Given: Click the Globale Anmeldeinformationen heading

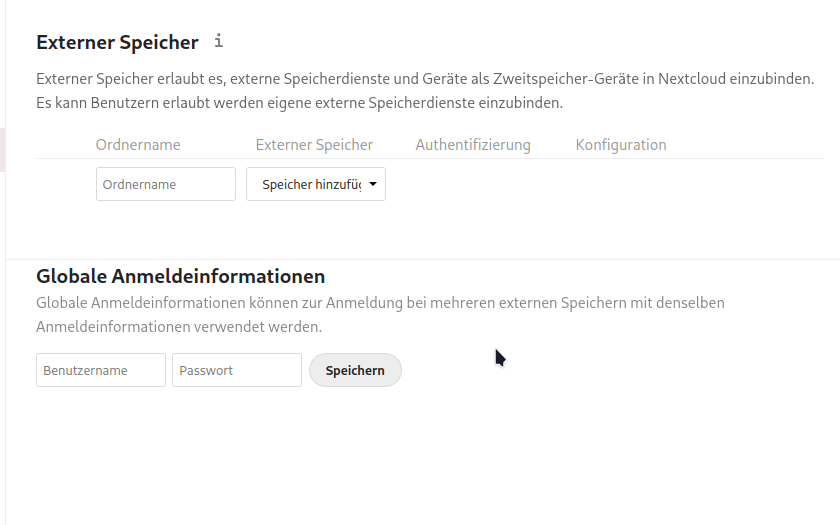Looking at the screenshot, I should click(180, 276).
